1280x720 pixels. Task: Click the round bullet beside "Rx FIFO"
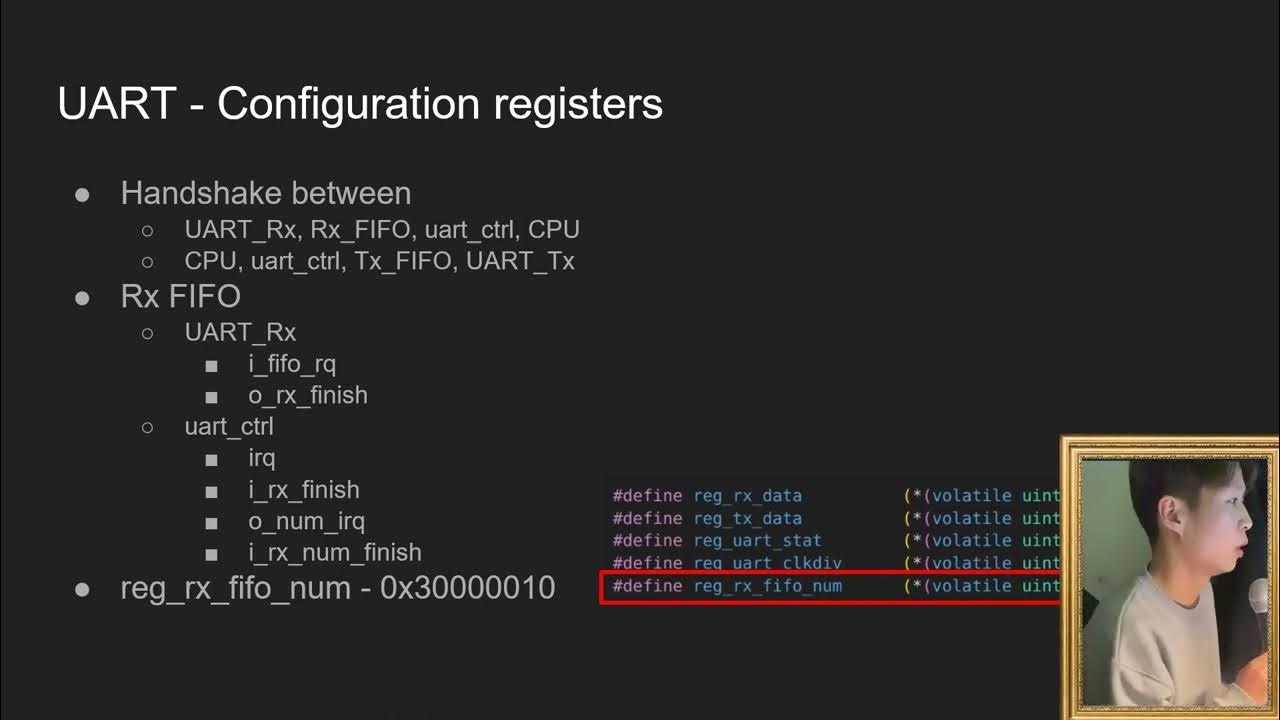point(83,297)
